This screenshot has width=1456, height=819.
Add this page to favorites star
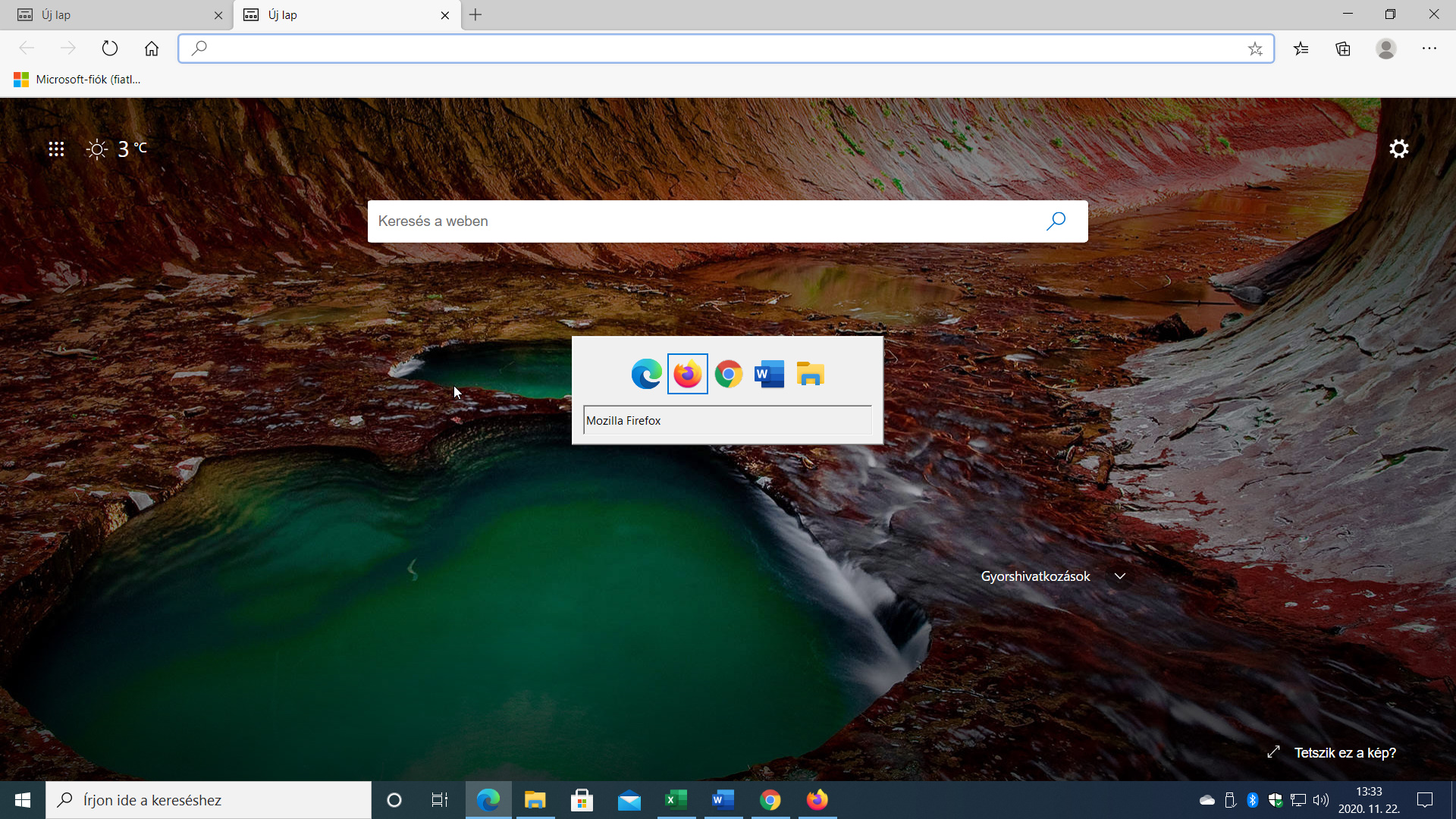(1255, 49)
